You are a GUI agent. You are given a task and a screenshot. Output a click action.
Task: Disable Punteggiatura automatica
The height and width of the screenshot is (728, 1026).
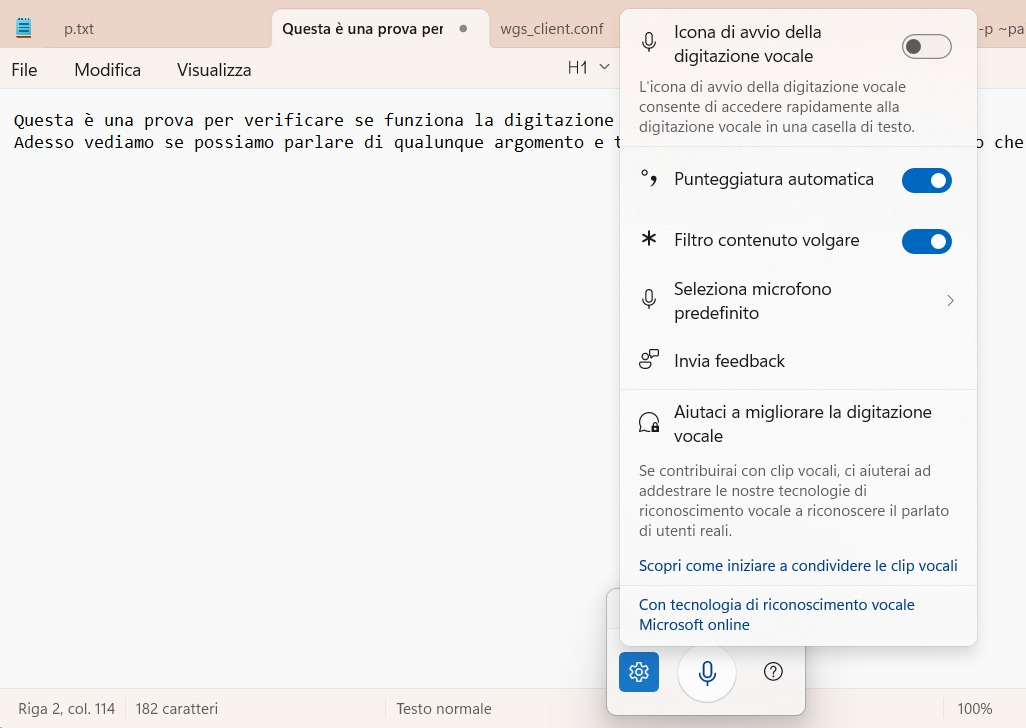click(926, 181)
